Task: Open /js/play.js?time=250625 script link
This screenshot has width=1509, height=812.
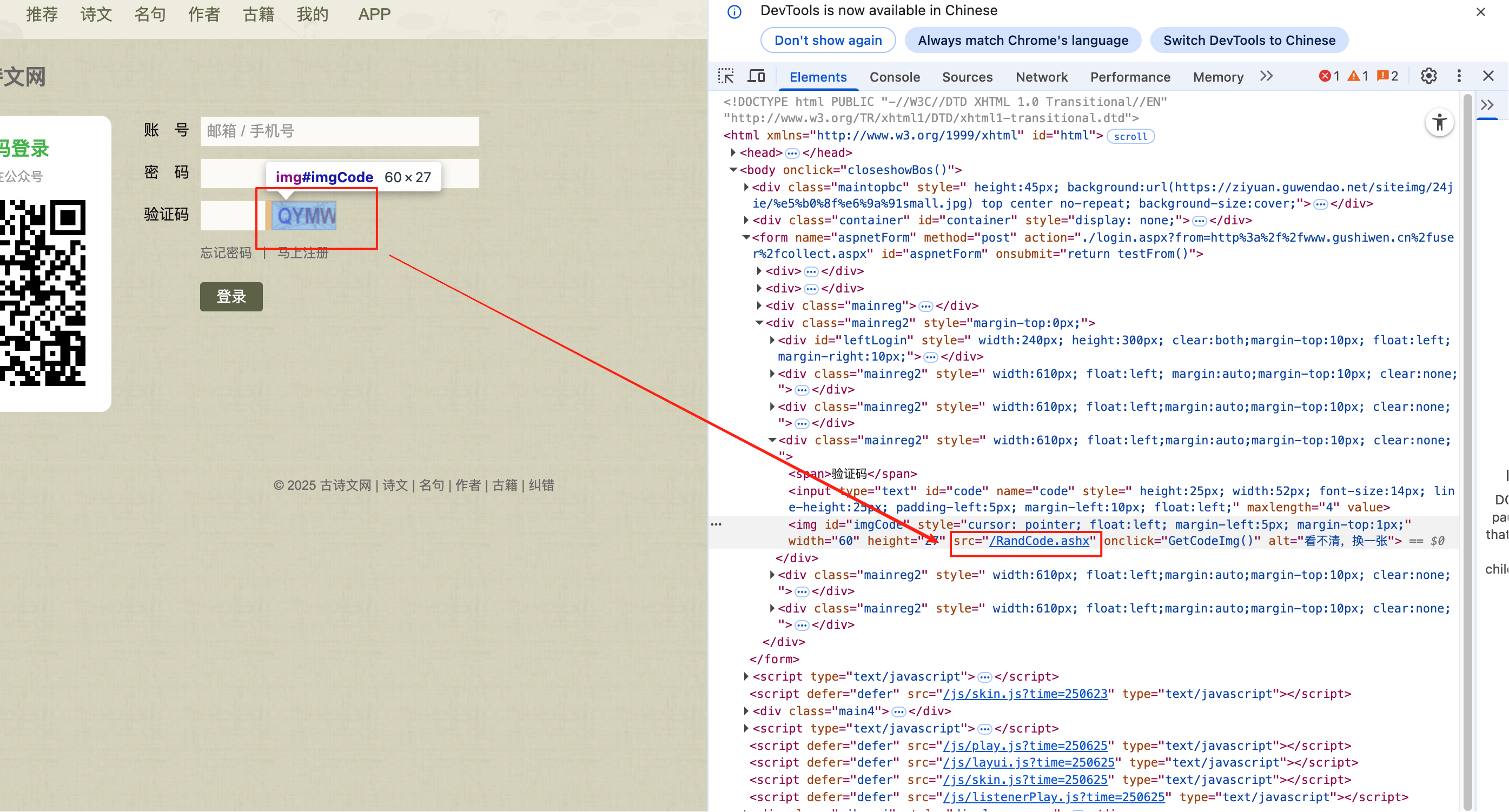Action: 1025,746
